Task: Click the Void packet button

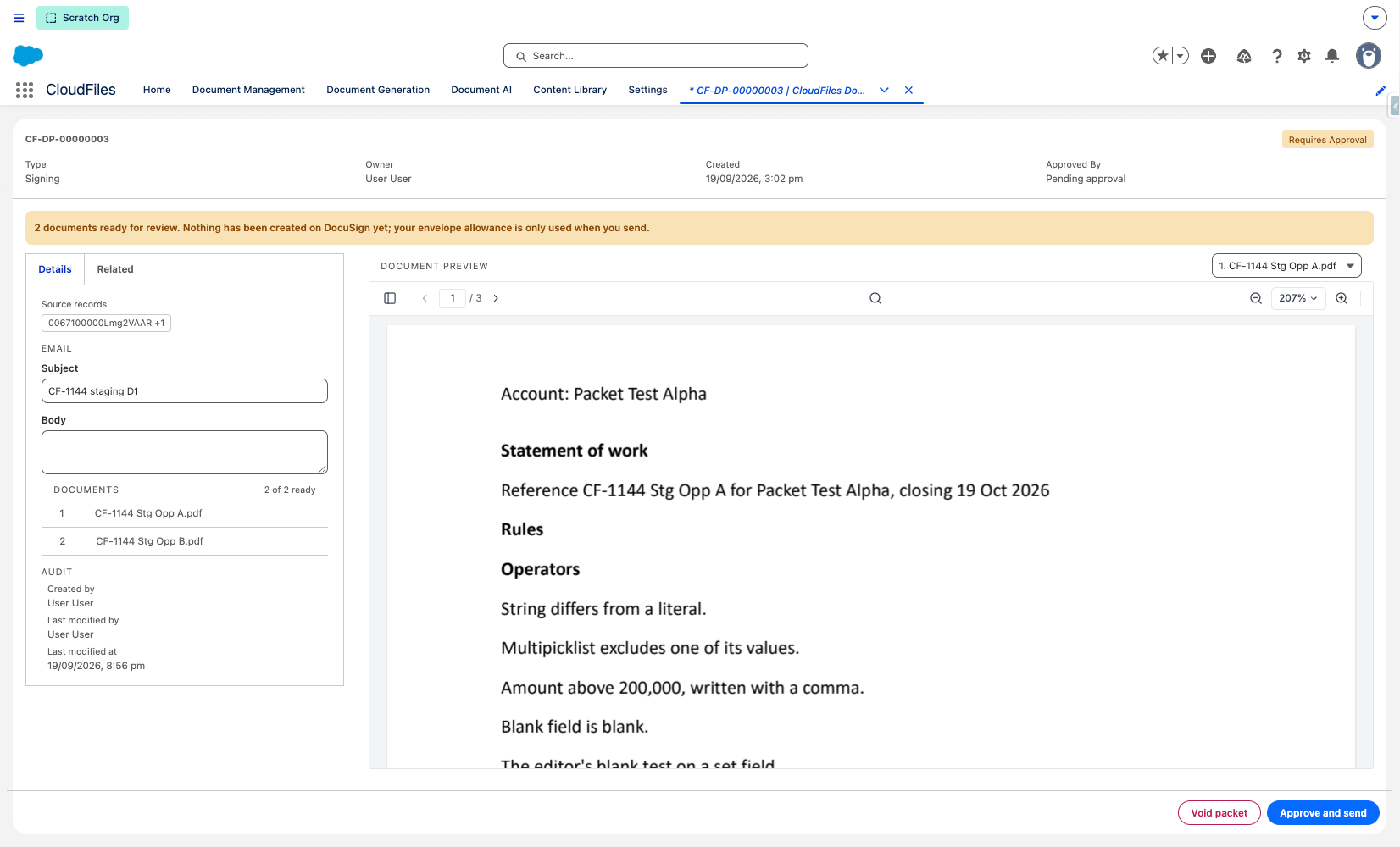Action: pos(1219,813)
